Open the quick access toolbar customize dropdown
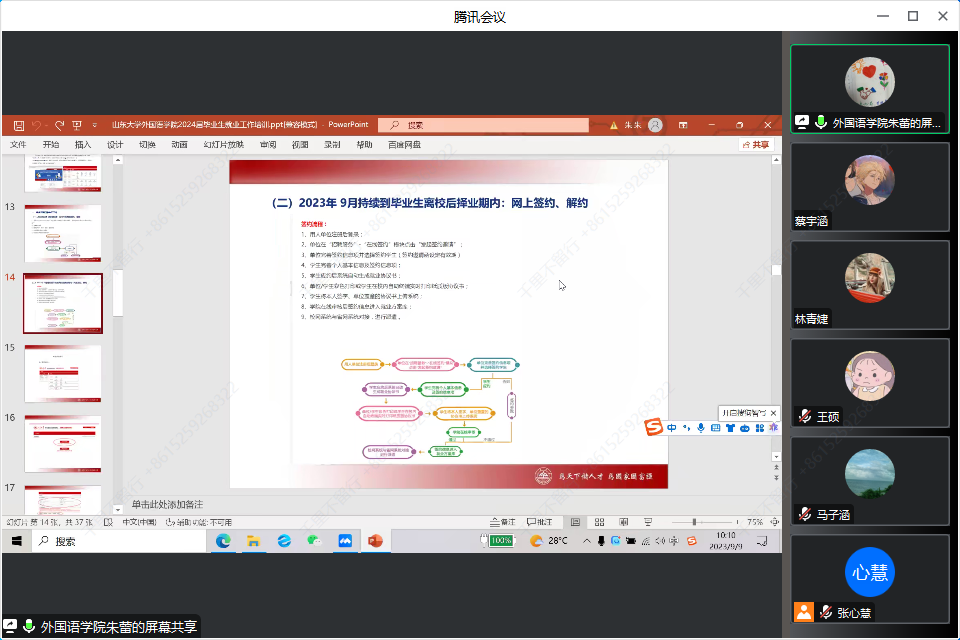The image size is (960, 640). [x=95, y=126]
